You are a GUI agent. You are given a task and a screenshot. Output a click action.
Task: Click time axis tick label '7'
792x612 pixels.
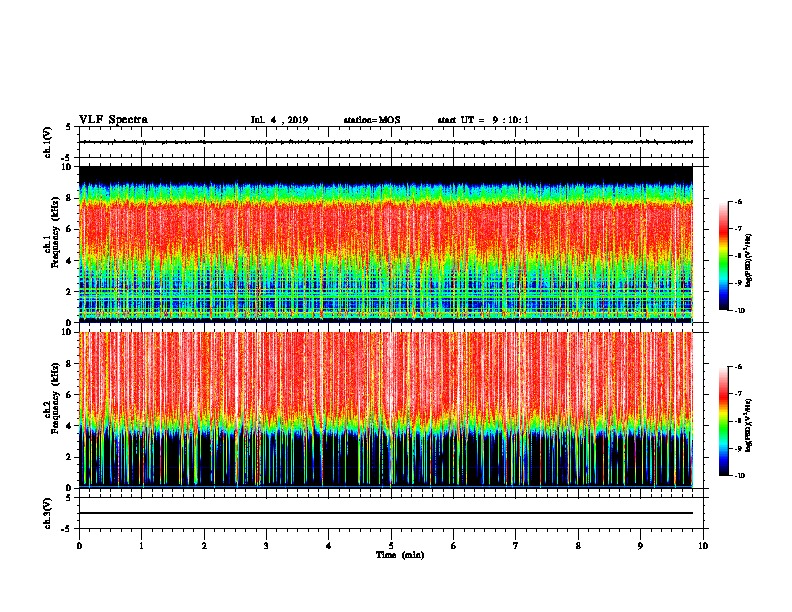click(516, 546)
